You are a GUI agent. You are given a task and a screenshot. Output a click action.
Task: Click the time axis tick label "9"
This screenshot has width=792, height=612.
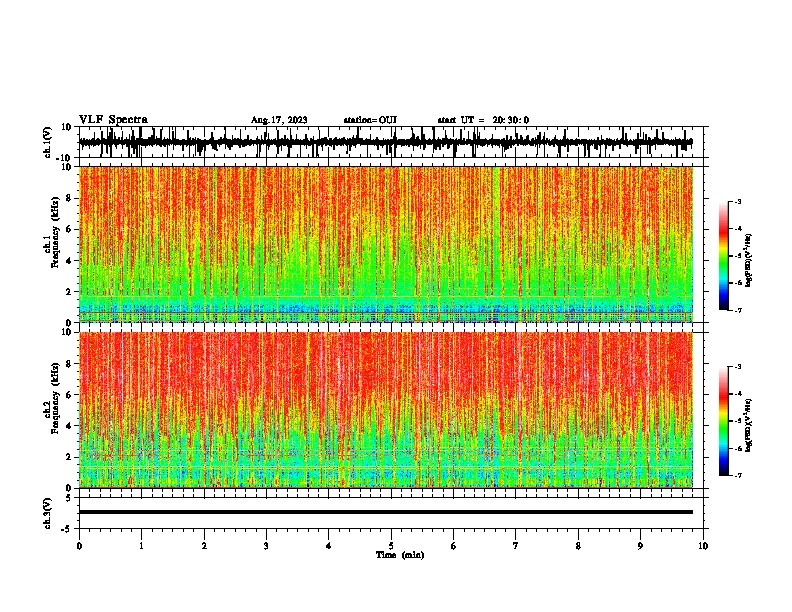tap(640, 546)
